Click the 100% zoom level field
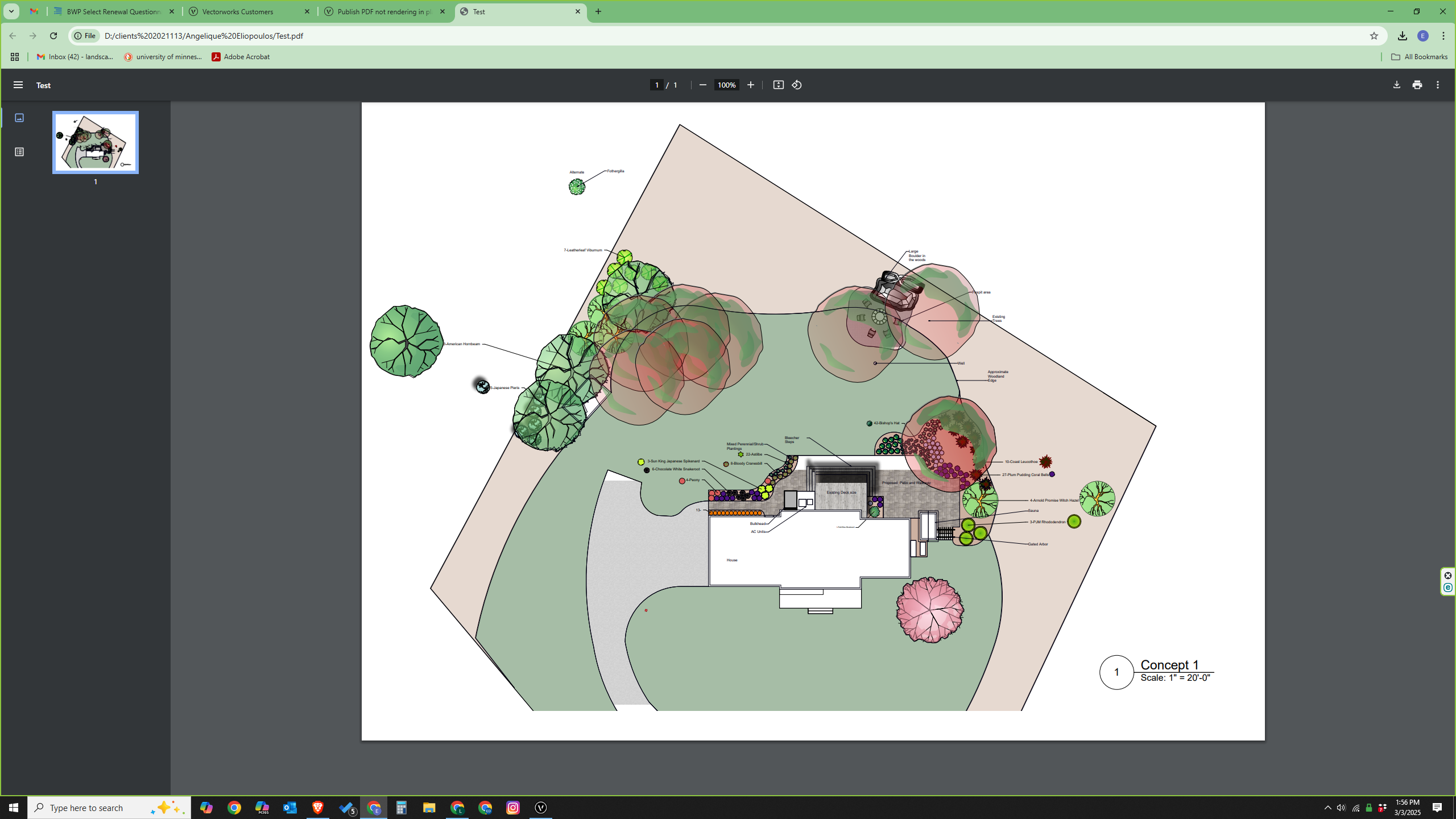 (x=726, y=85)
